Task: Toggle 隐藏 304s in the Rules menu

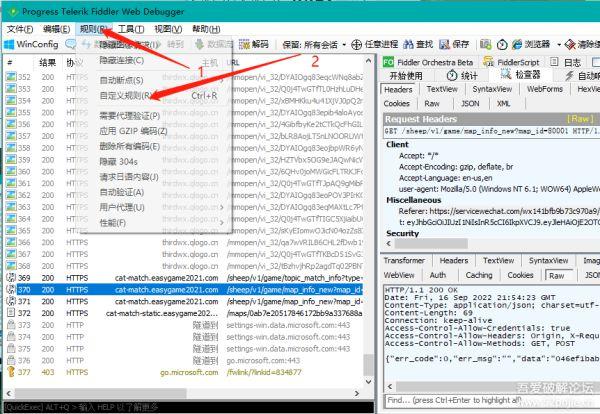Action: [x=118, y=159]
